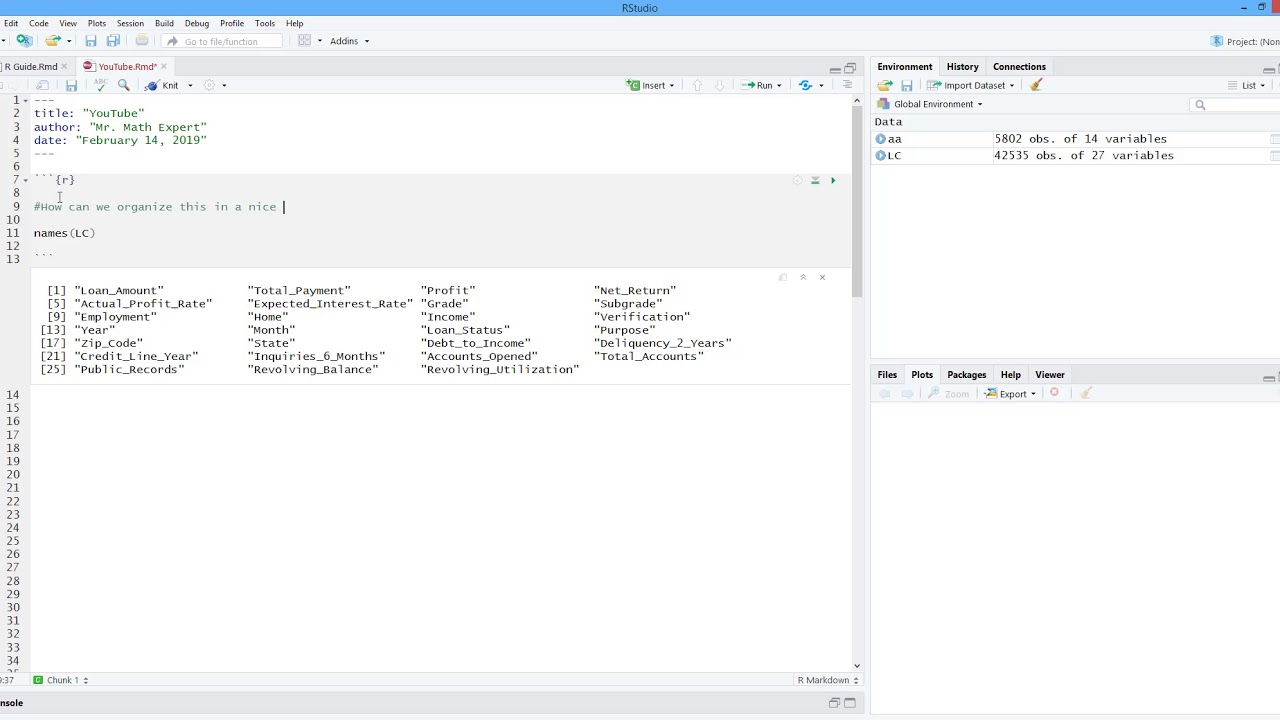The width and height of the screenshot is (1280, 720).
Task: Print the current file icon
Action: (142, 41)
